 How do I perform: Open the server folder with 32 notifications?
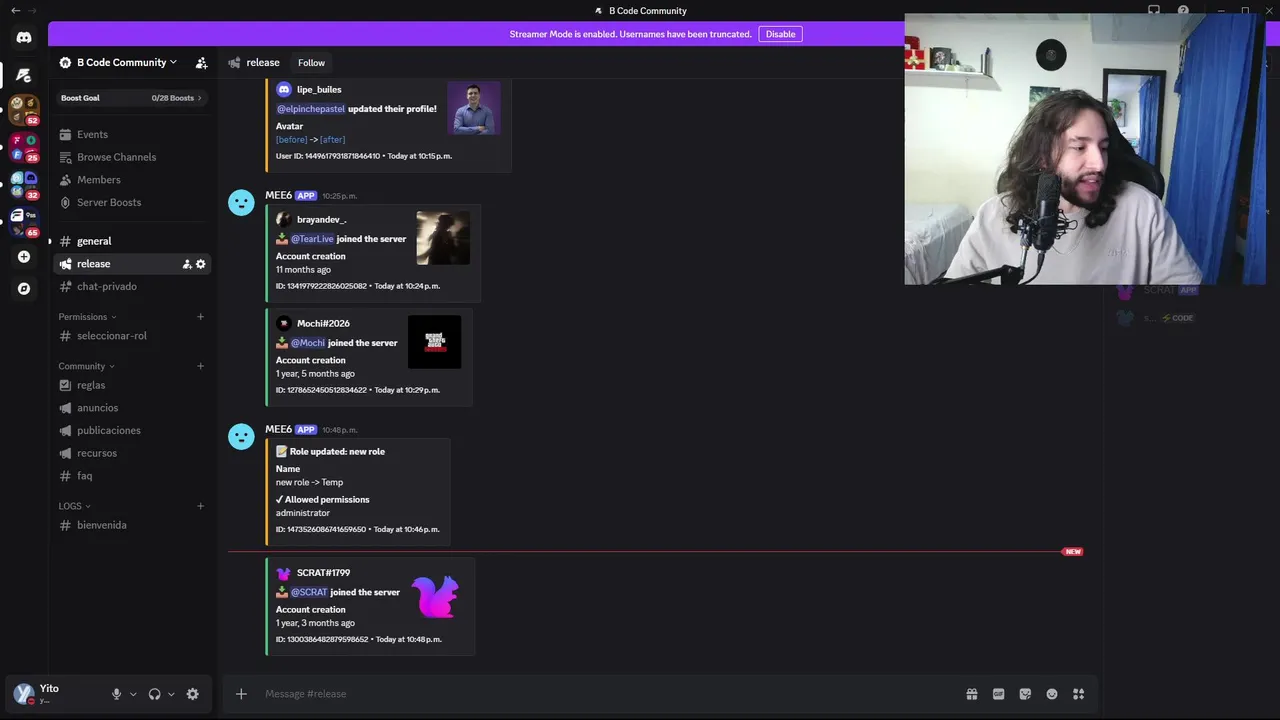[x=24, y=185]
